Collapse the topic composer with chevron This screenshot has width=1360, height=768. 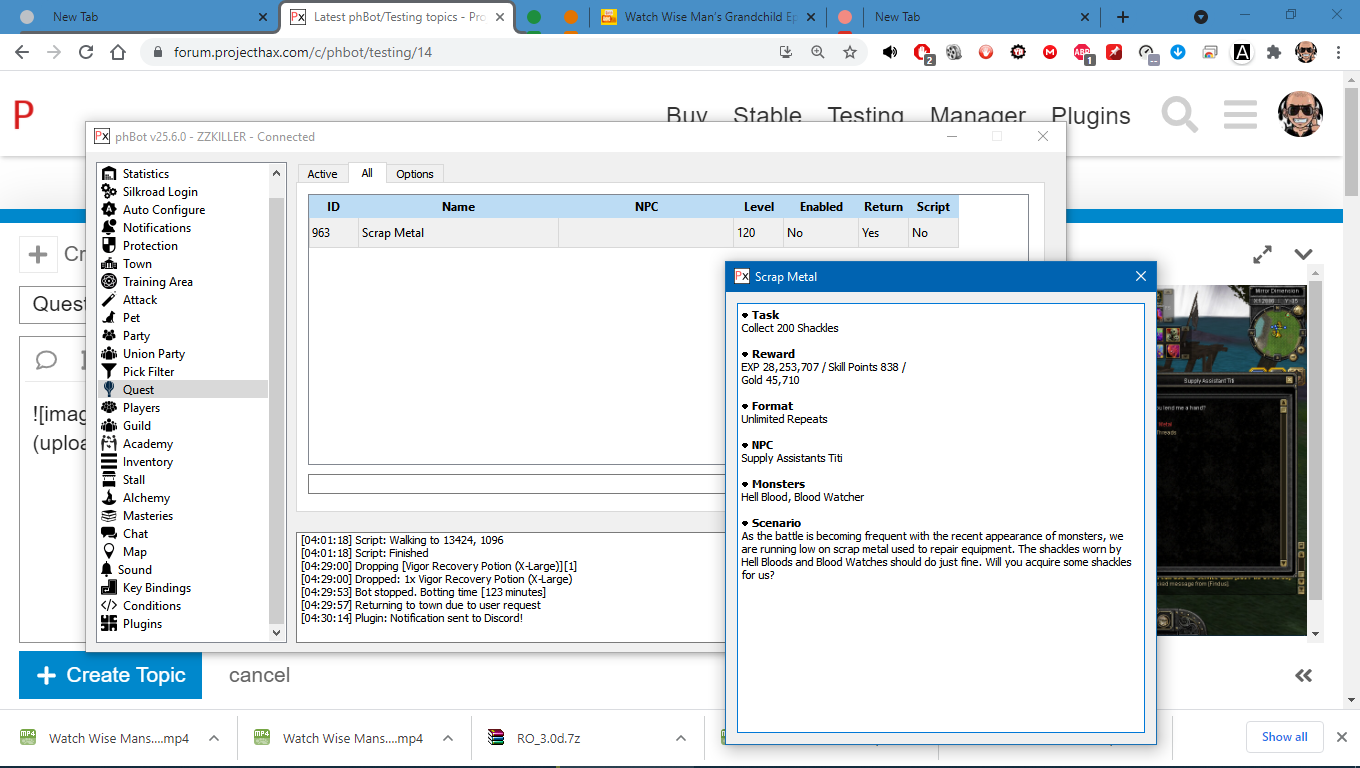coord(1303,254)
